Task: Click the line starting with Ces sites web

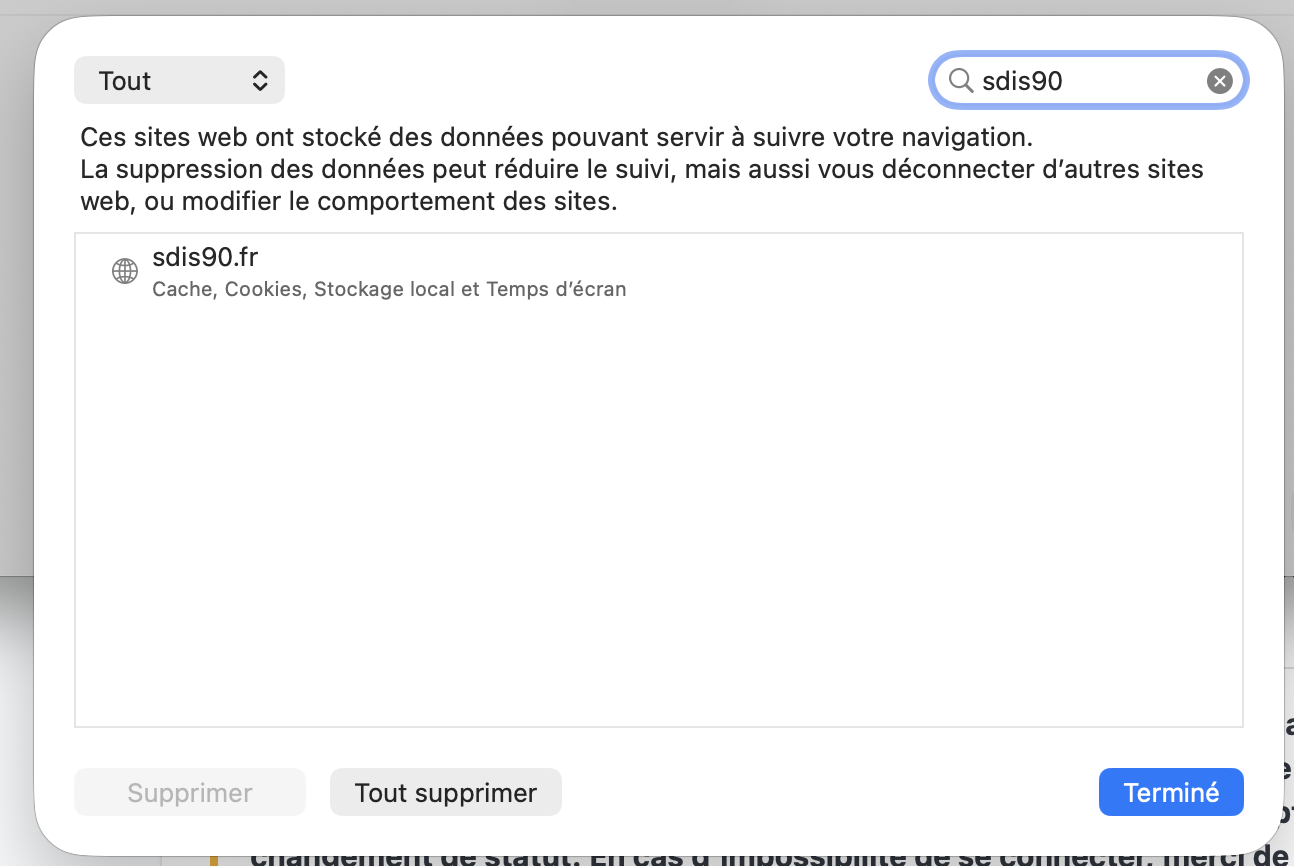Action: [556, 136]
